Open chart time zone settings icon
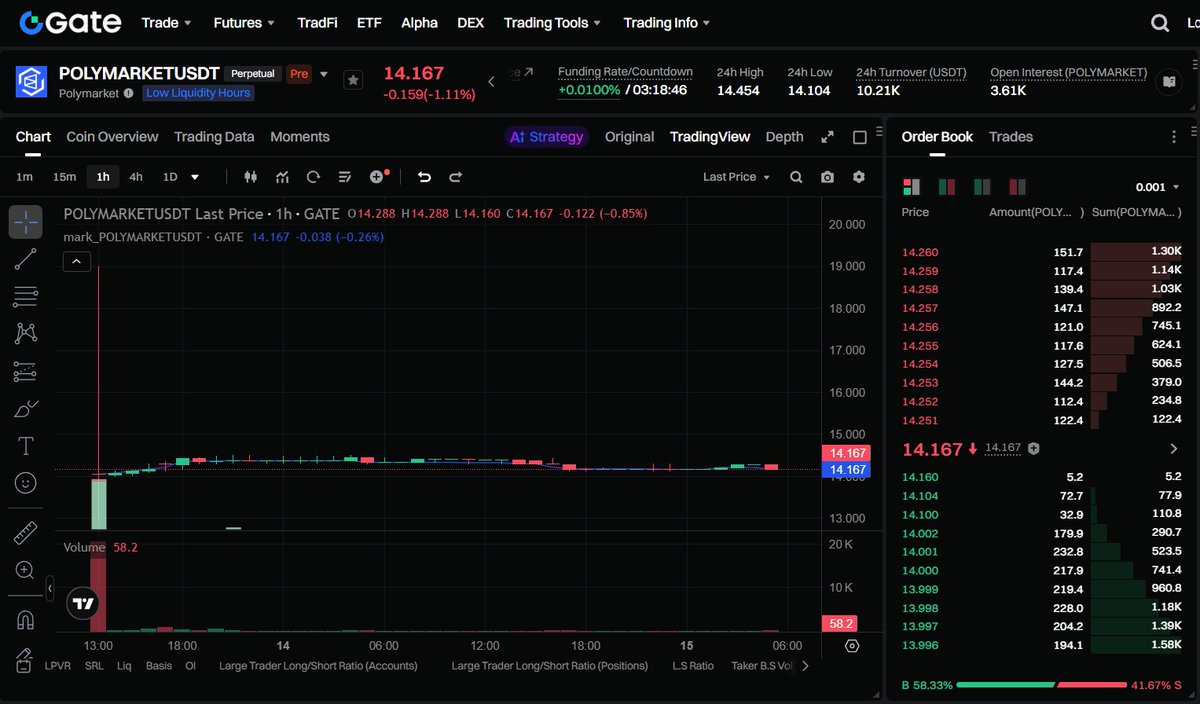Image resolution: width=1200 pixels, height=704 pixels. point(852,646)
